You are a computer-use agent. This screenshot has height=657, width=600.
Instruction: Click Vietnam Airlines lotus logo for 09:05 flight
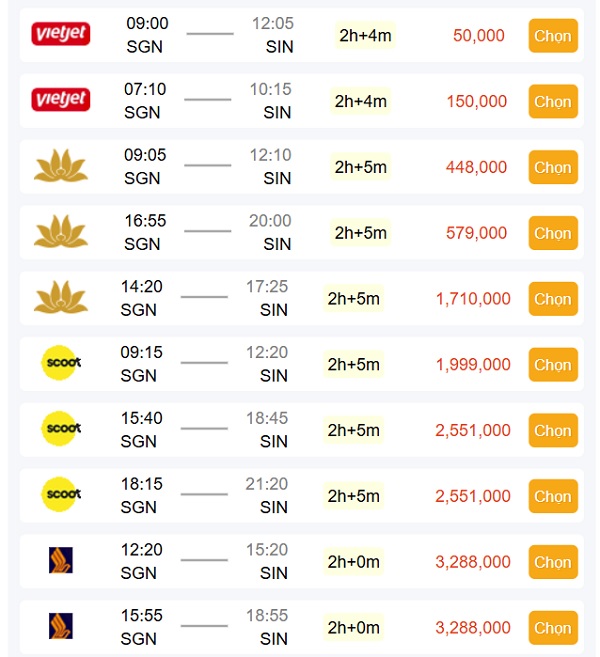[x=61, y=166]
